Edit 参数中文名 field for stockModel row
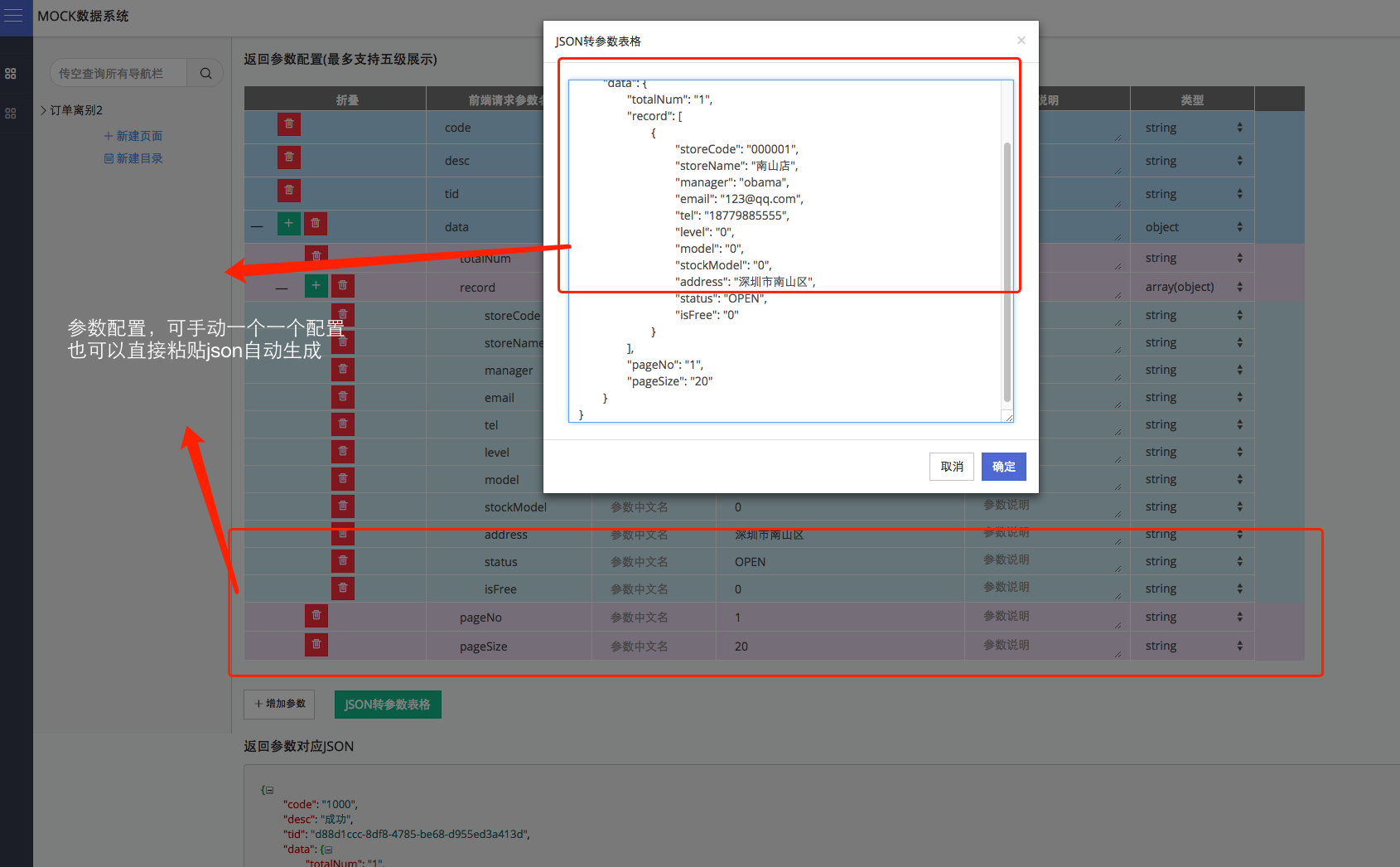Viewport: 1400px width, 867px height. pos(654,507)
